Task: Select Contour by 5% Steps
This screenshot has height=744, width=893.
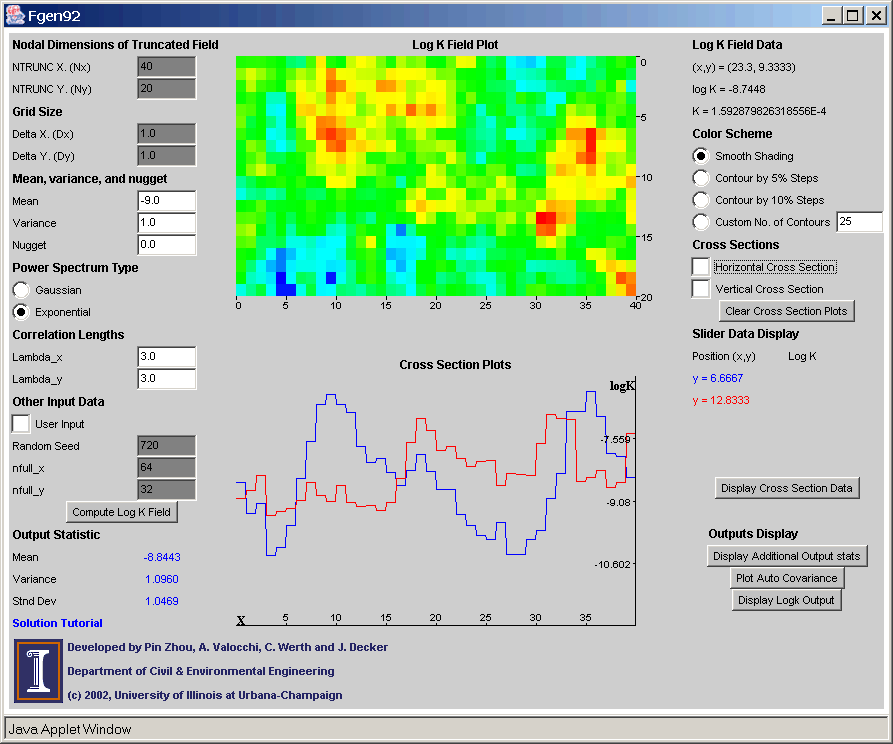Action: 702,178
